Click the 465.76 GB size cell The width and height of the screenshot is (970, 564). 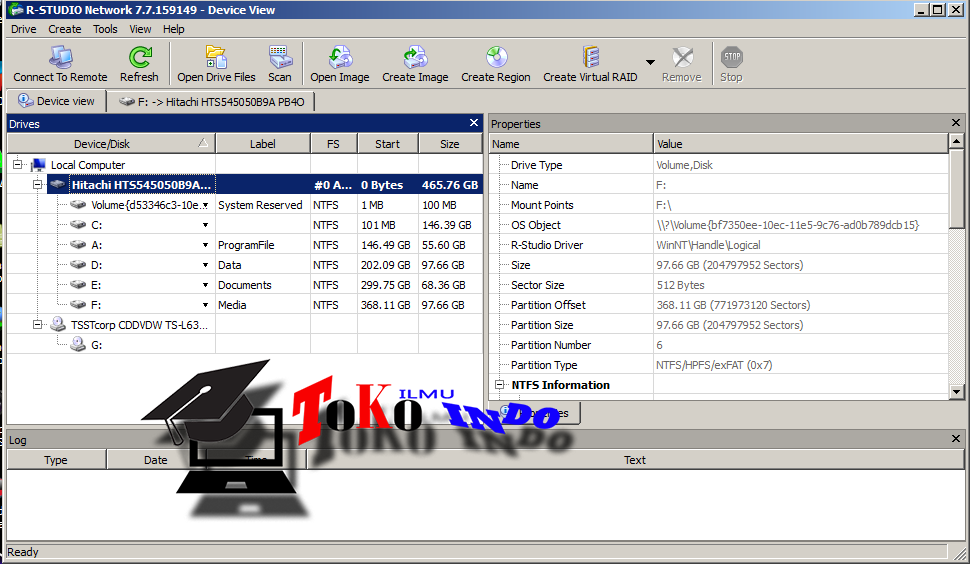(x=450, y=184)
